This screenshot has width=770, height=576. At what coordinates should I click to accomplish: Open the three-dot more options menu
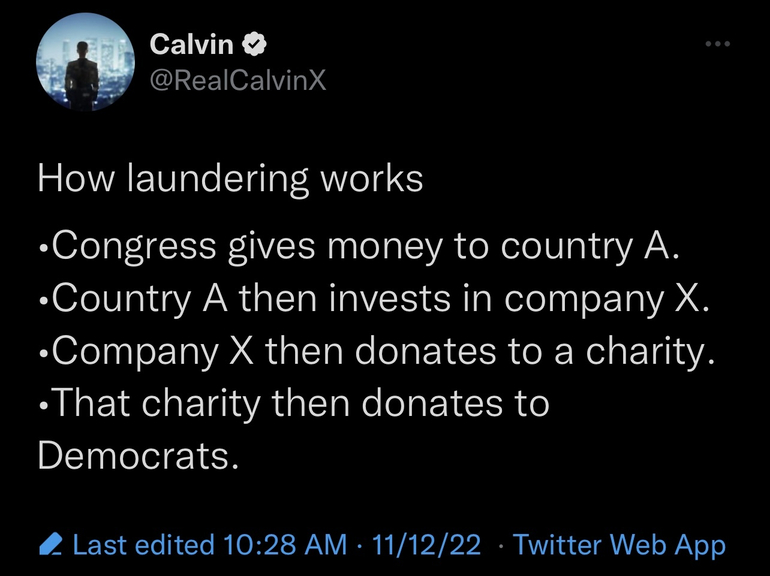point(716,45)
